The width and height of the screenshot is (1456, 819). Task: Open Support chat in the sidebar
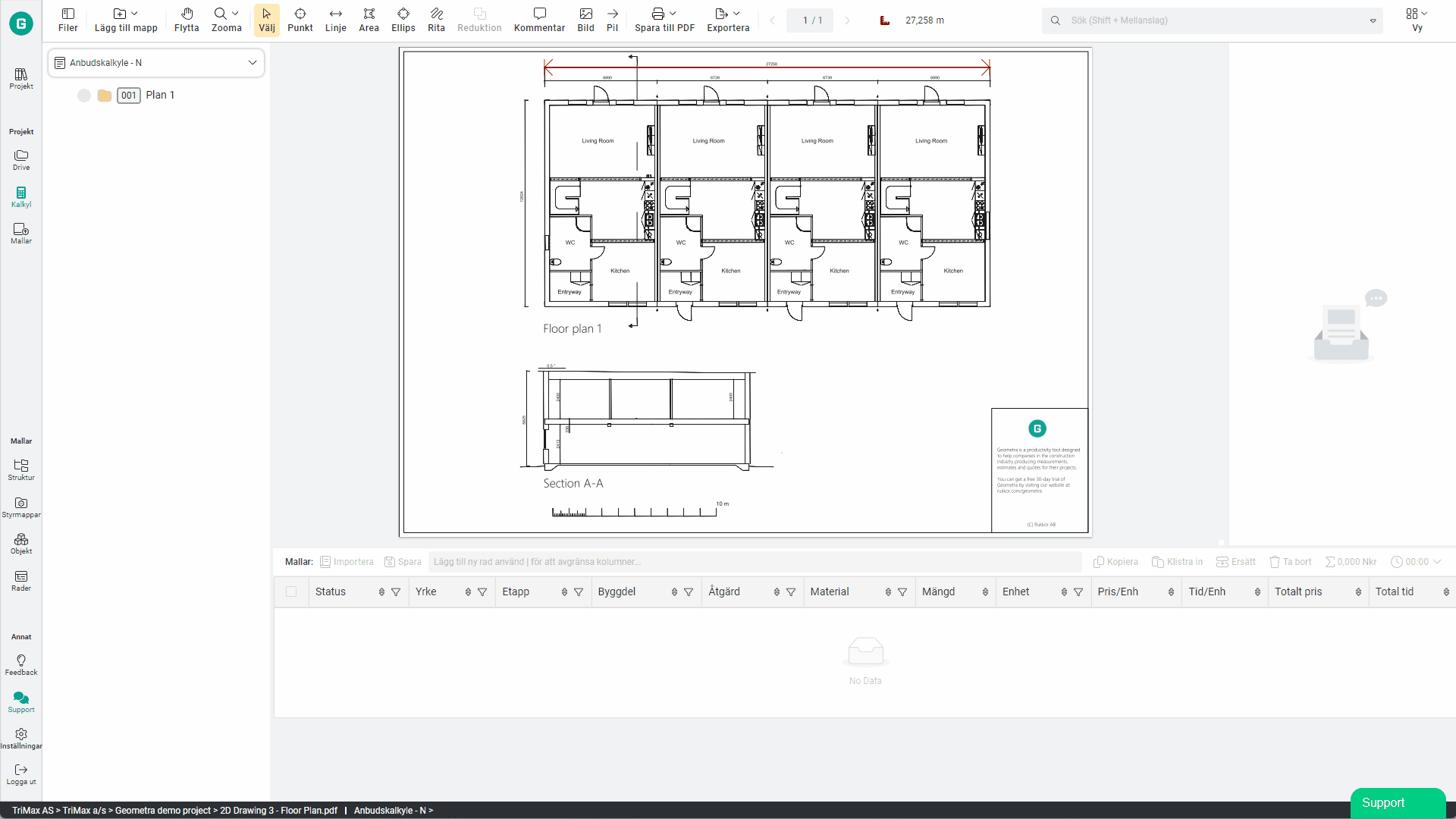(21, 702)
